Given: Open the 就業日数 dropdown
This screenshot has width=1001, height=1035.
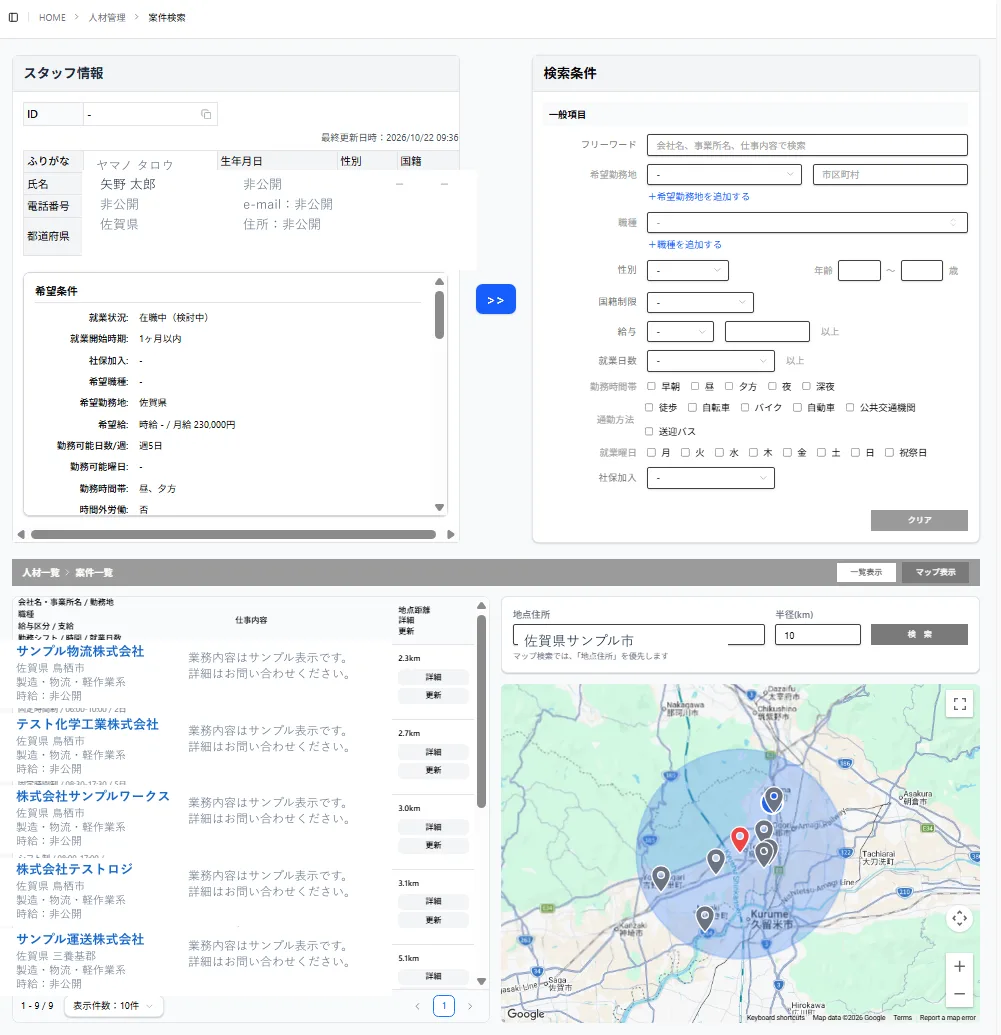Looking at the screenshot, I should [710, 360].
